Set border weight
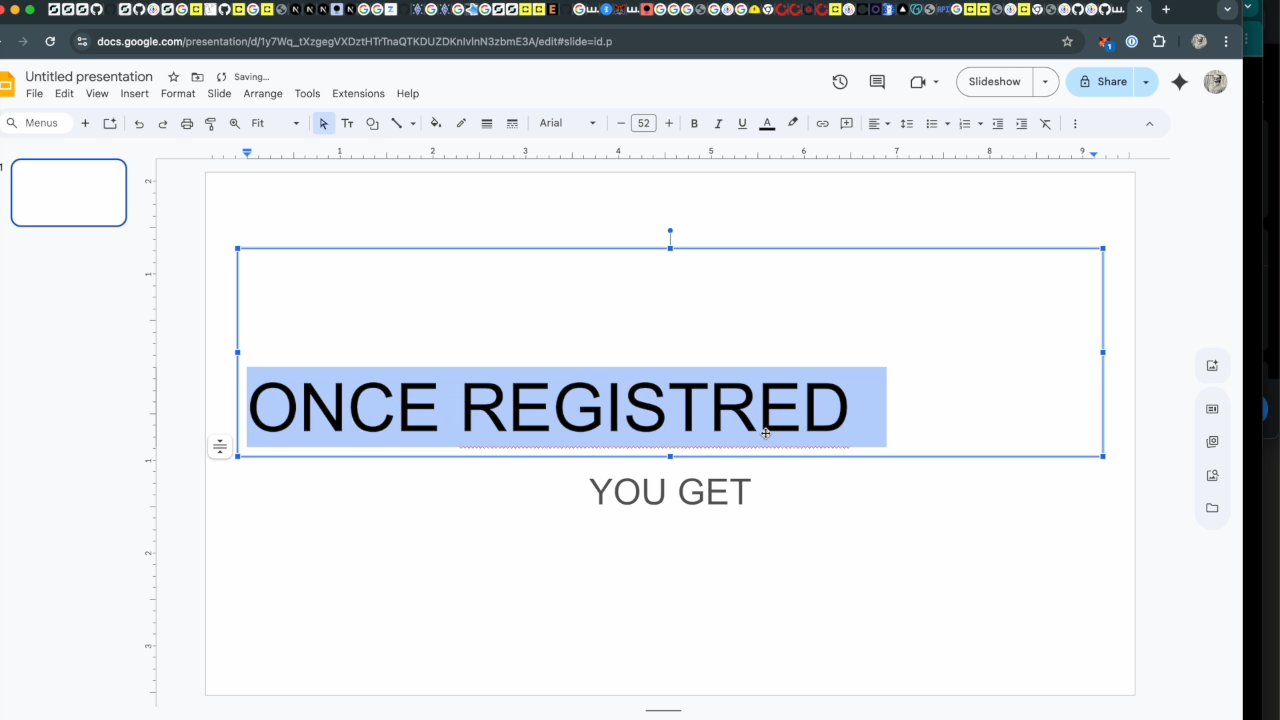 487,123
